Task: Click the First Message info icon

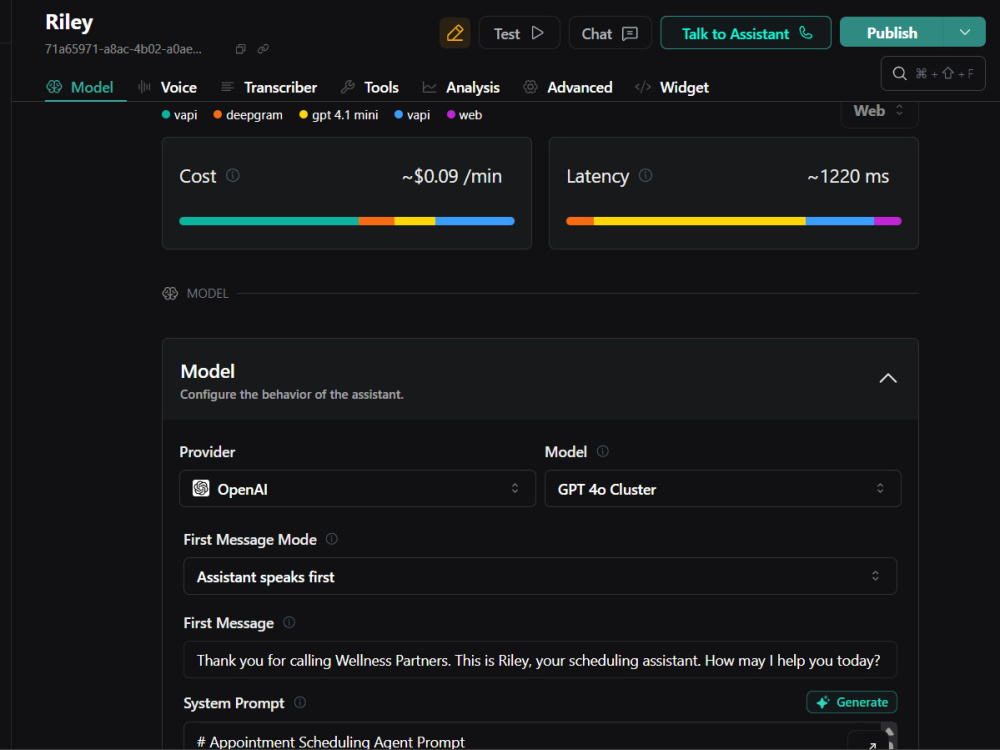Action: [x=289, y=622]
